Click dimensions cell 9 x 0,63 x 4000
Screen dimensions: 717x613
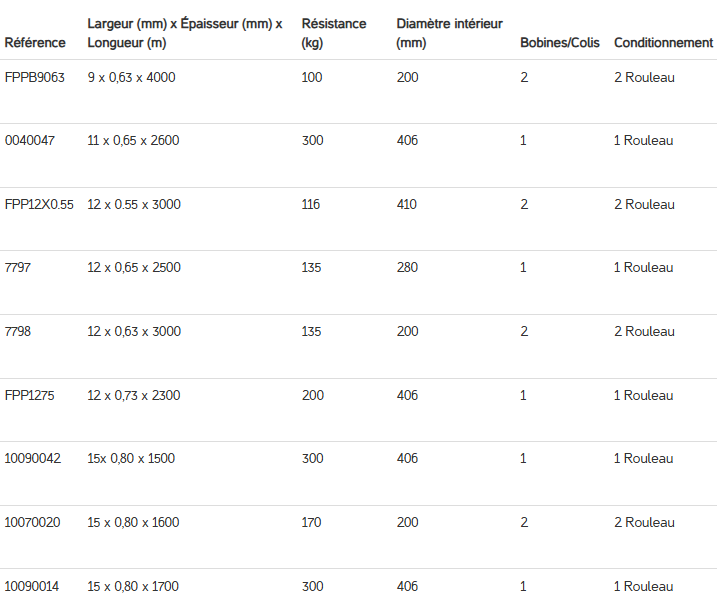pos(131,77)
